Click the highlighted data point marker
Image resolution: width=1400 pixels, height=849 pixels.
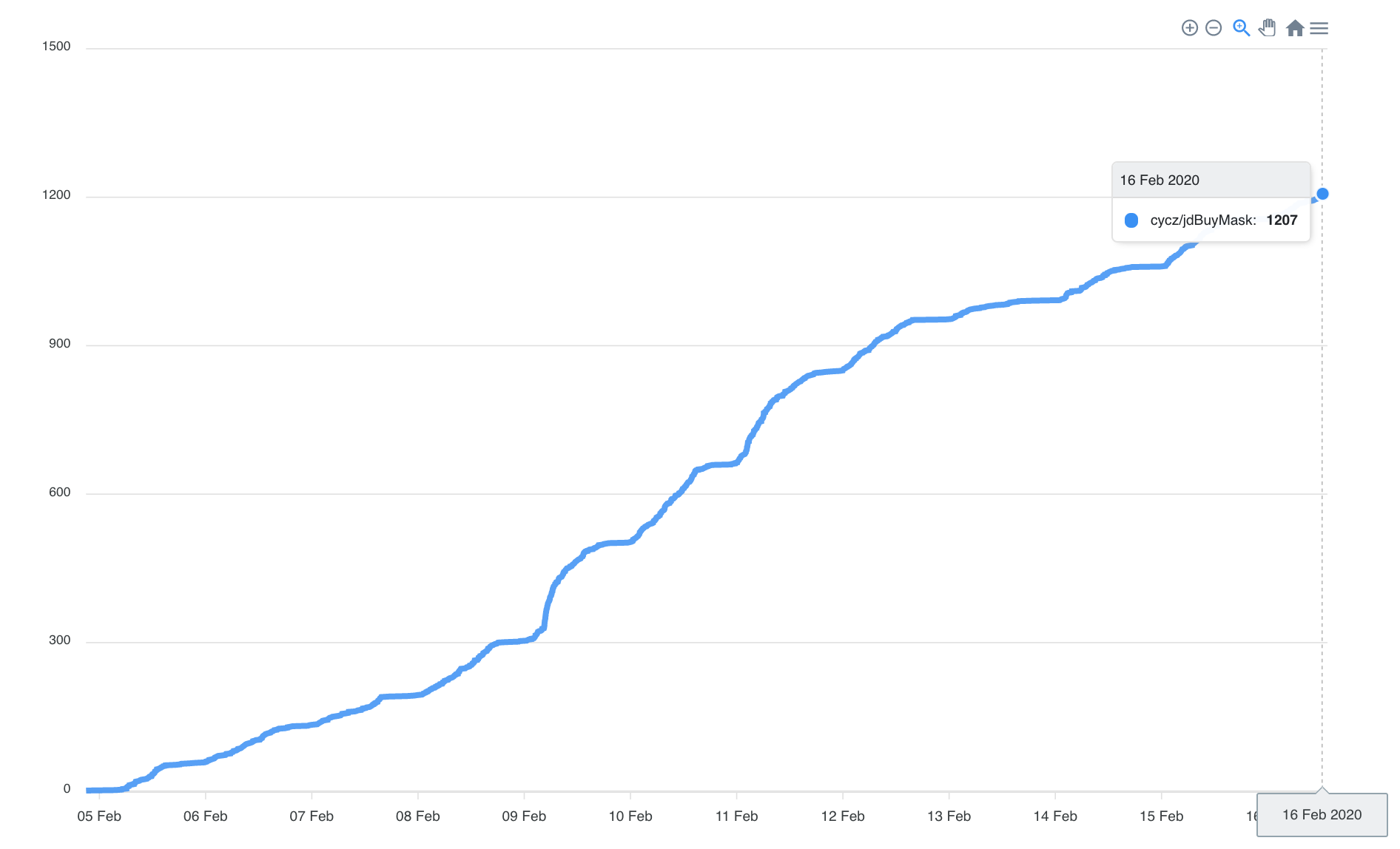(1322, 194)
